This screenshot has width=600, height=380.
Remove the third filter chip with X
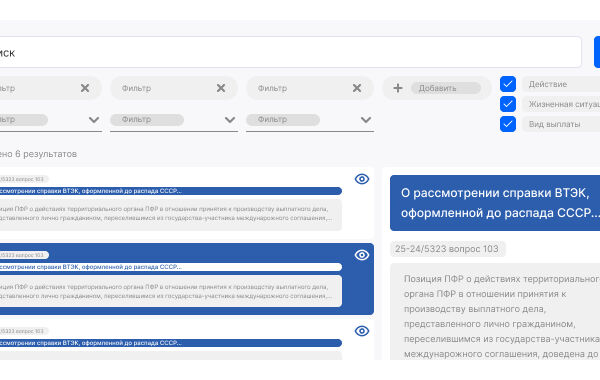coord(357,88)
